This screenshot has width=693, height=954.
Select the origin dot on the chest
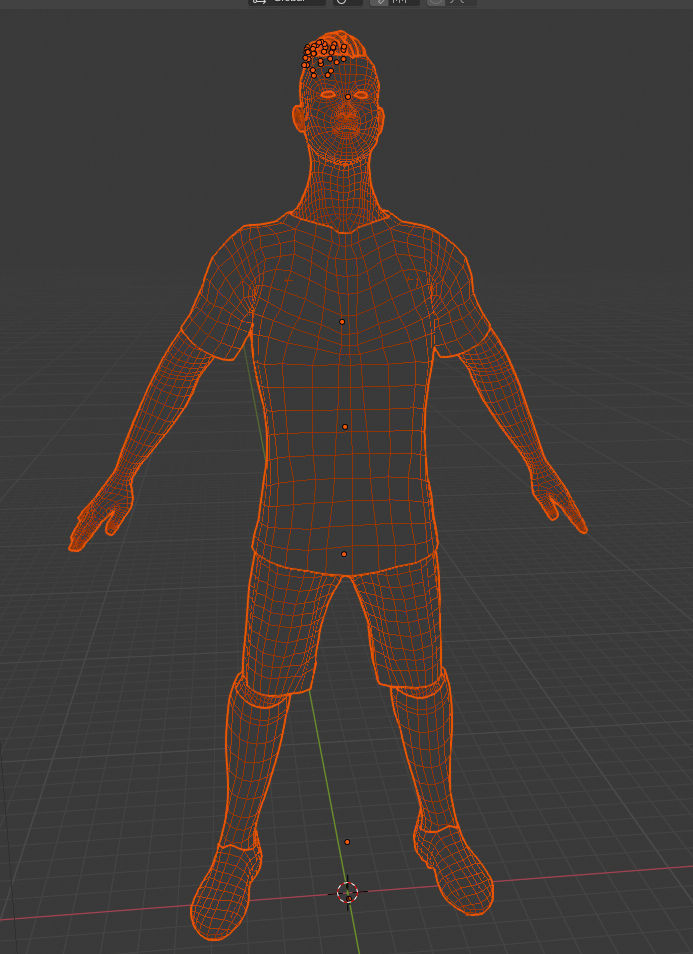(342, 322)
